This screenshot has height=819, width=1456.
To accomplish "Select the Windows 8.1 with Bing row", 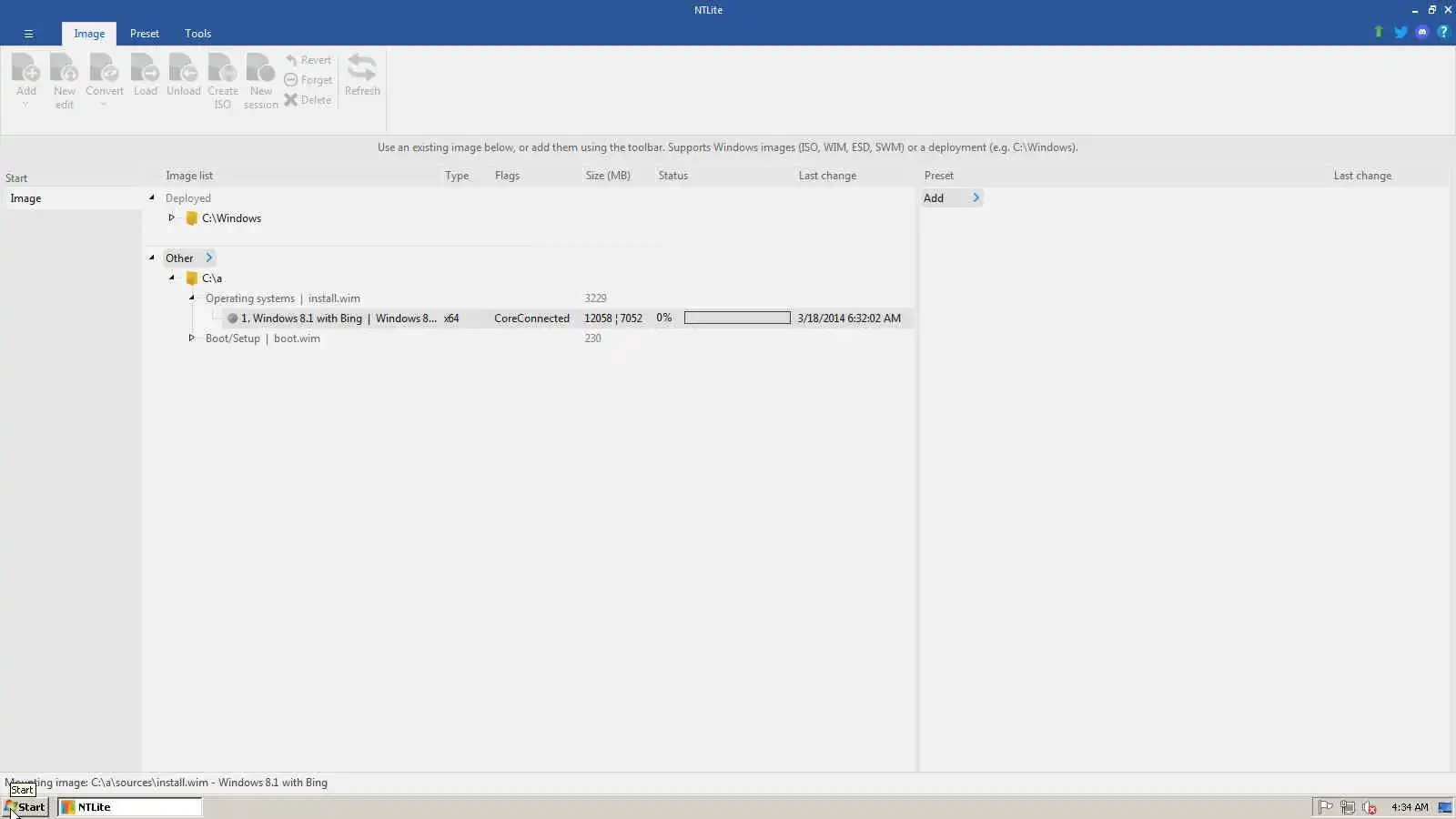I will (x=566, y=318).
